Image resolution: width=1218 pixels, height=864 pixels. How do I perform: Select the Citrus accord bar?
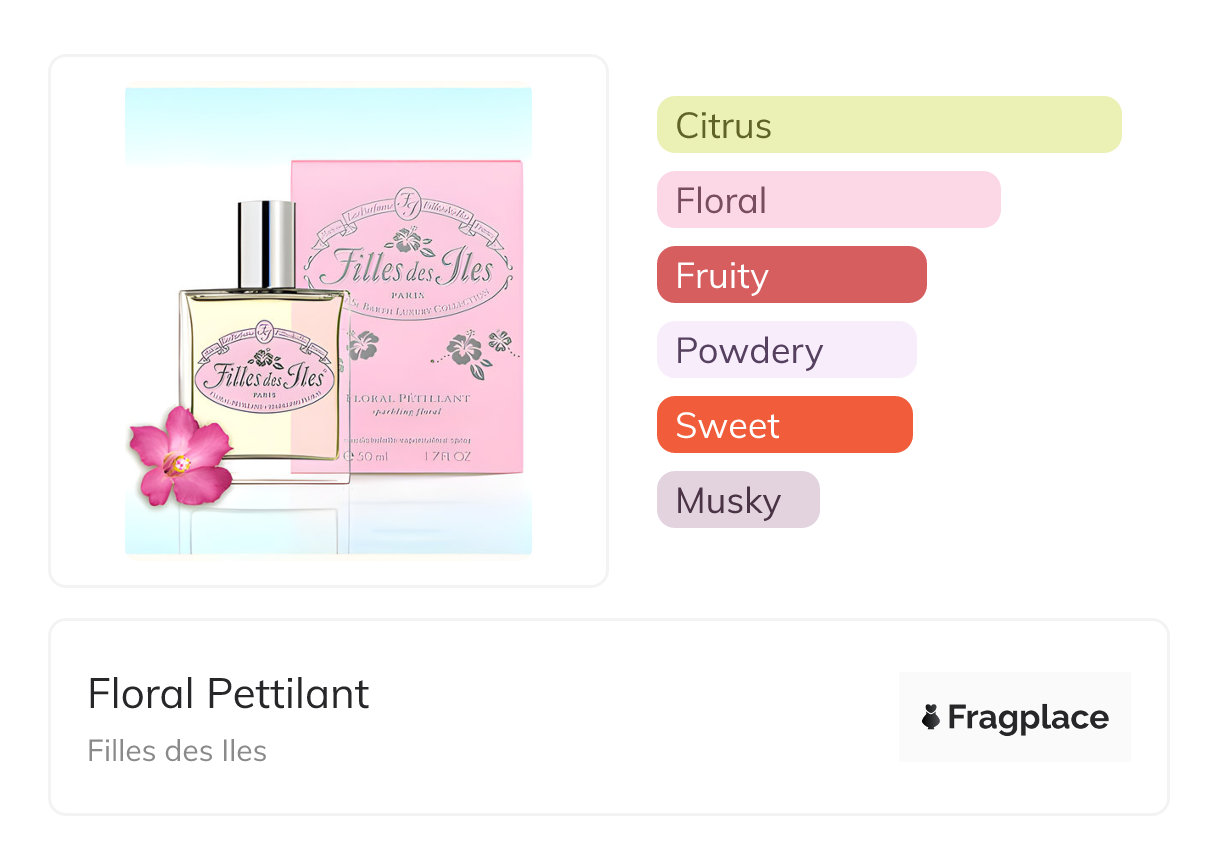889,125
